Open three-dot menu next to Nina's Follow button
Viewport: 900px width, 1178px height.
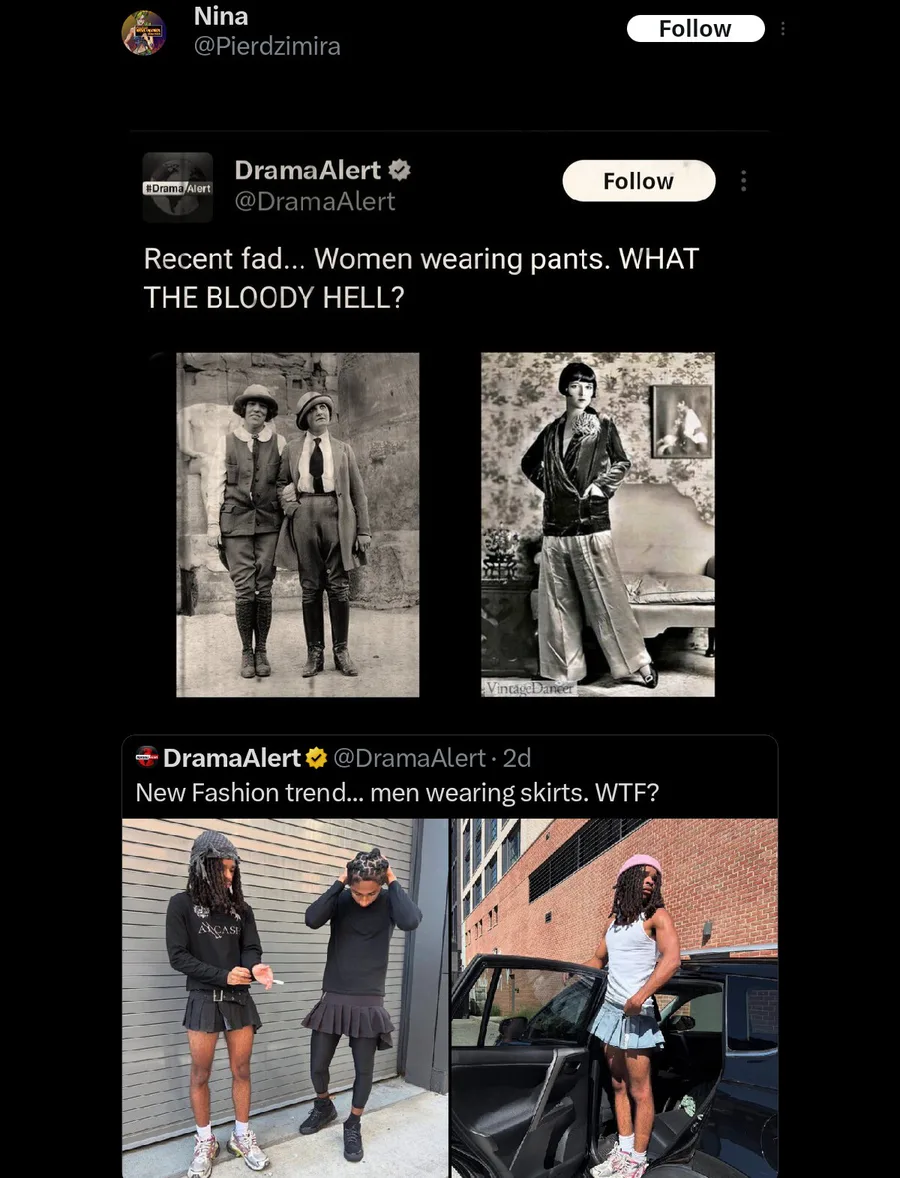point(783,29)
